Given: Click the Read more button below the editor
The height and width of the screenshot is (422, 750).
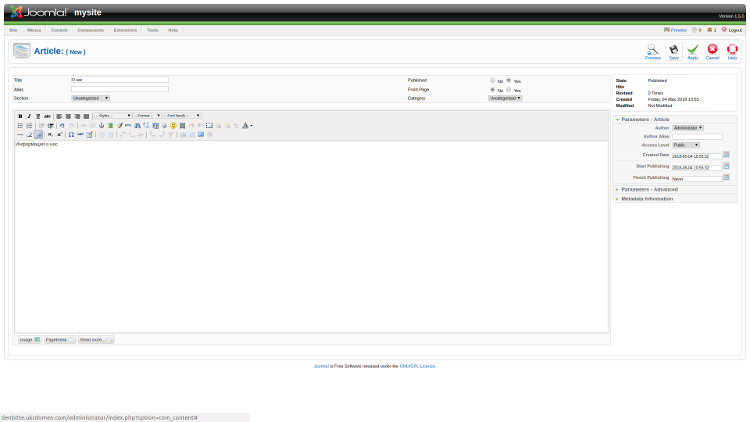Looking at the screenshot, I should click(96, 340).
